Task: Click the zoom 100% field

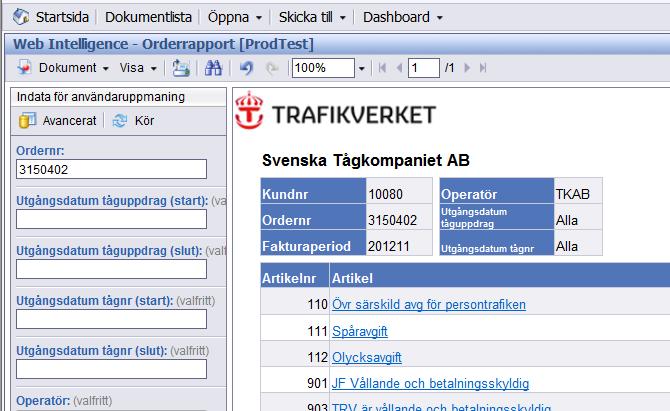Action: 323,68
